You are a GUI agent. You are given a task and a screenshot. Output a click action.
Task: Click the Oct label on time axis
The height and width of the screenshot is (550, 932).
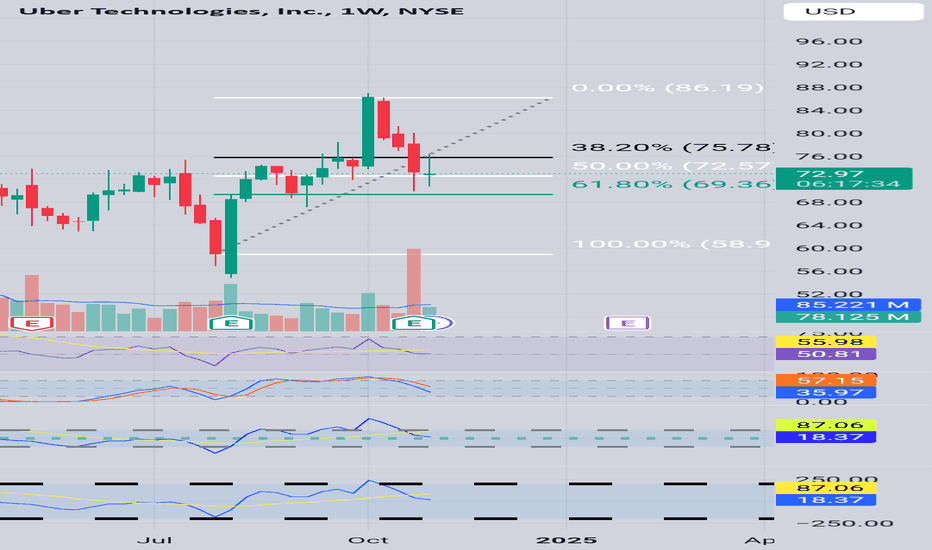369,540
